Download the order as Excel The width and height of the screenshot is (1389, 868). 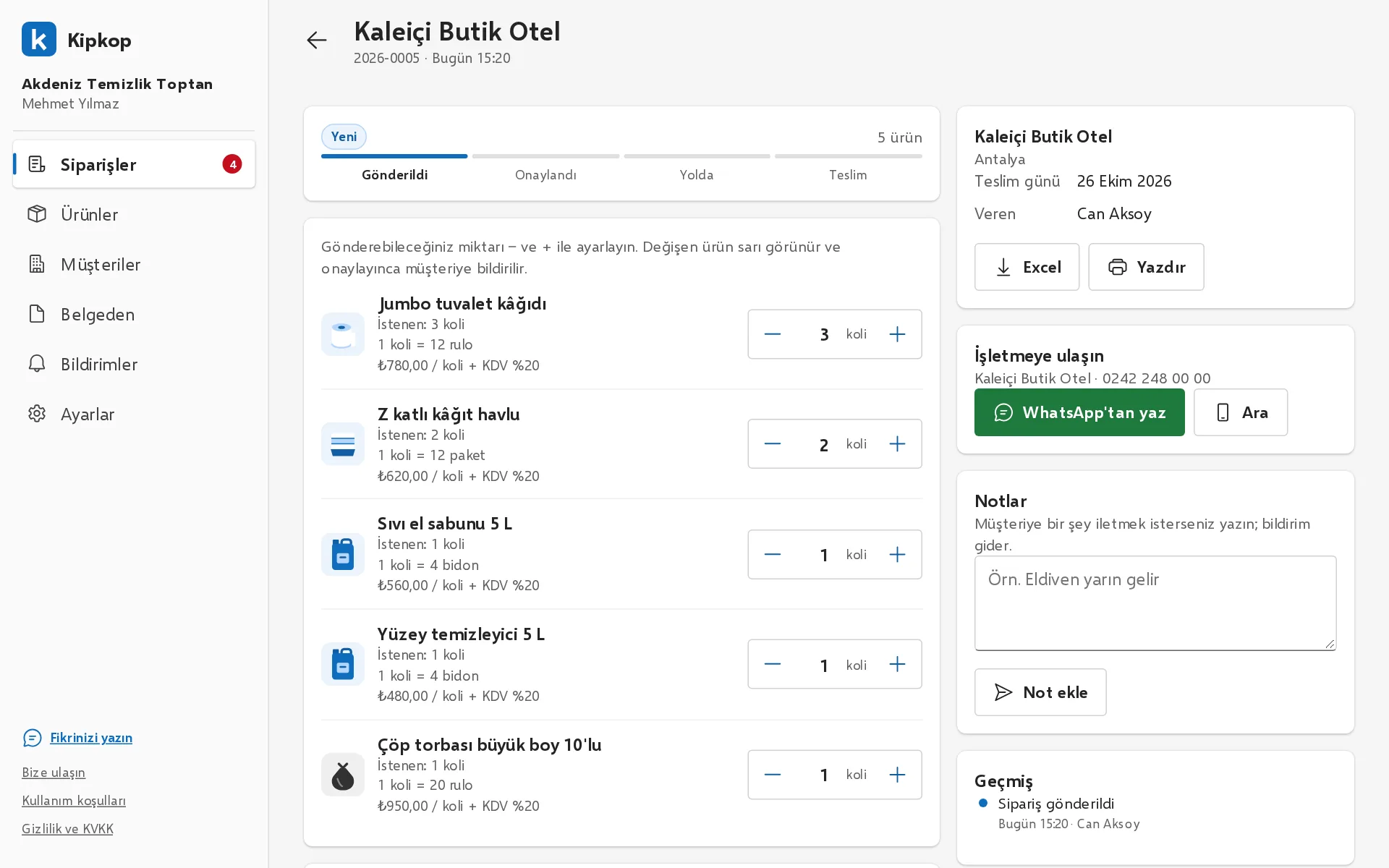[x=1027, y=267]
